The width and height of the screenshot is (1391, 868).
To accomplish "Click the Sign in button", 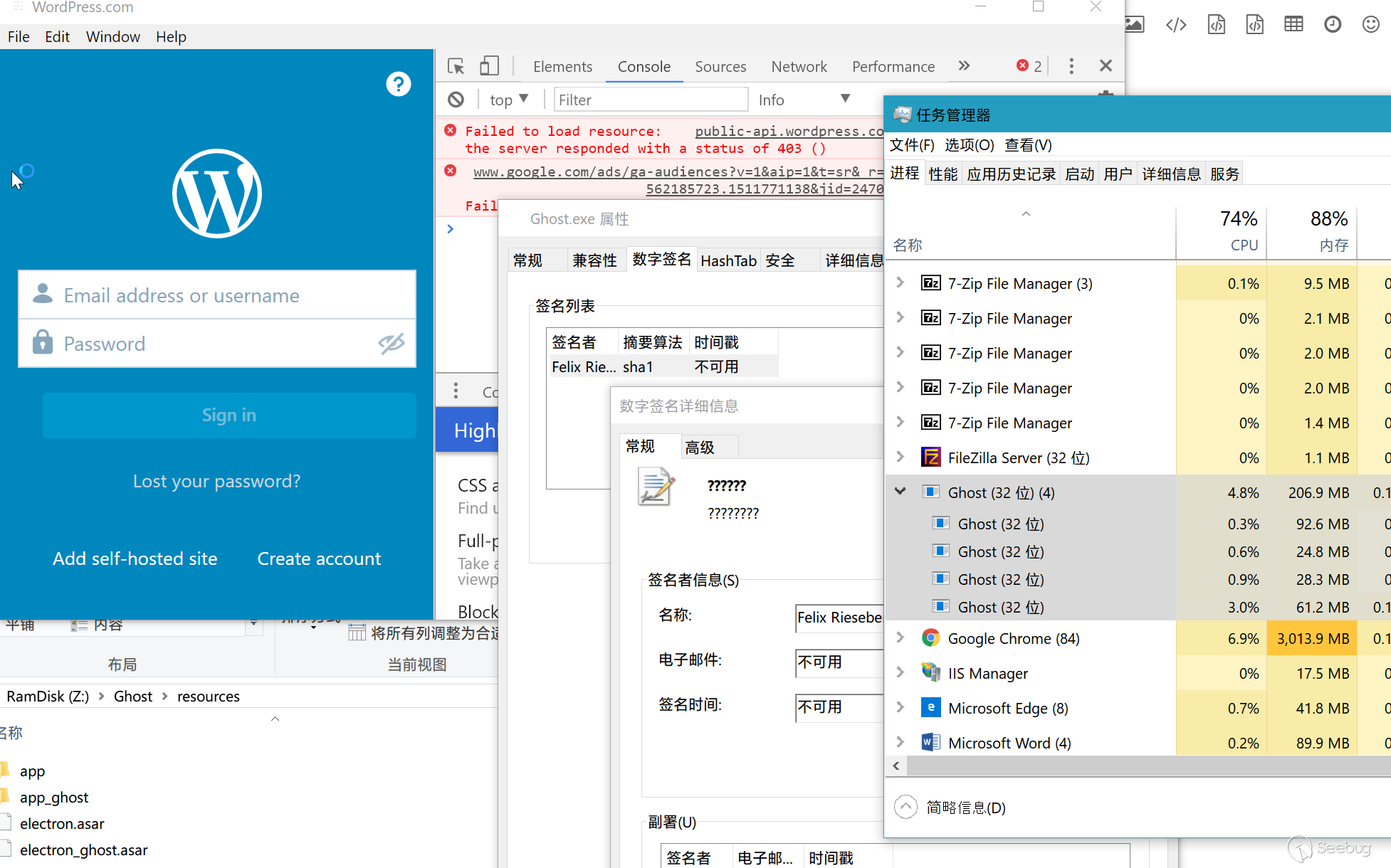I will [x=229, y=416].
